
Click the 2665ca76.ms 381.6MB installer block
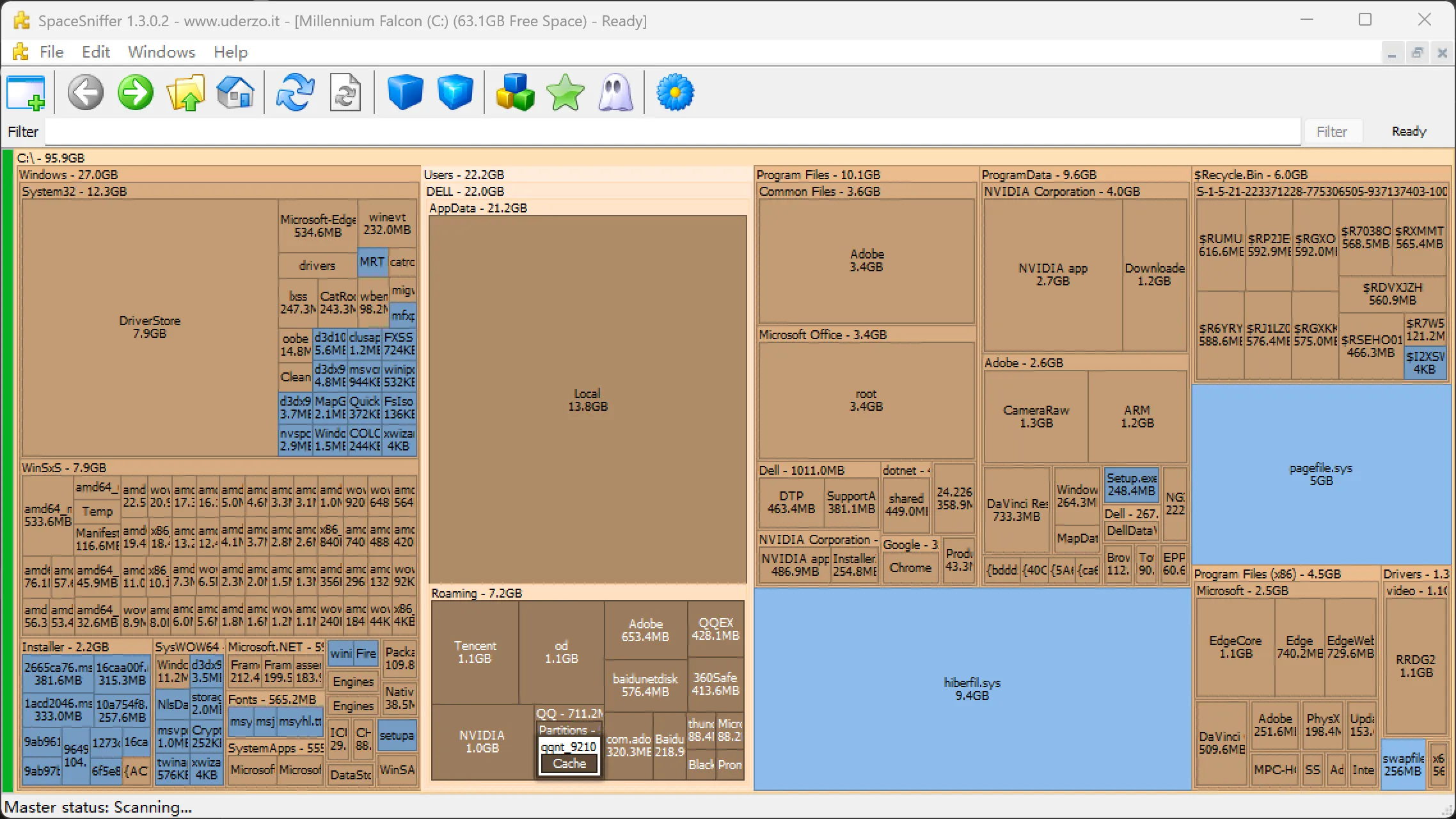click(58, 674)
